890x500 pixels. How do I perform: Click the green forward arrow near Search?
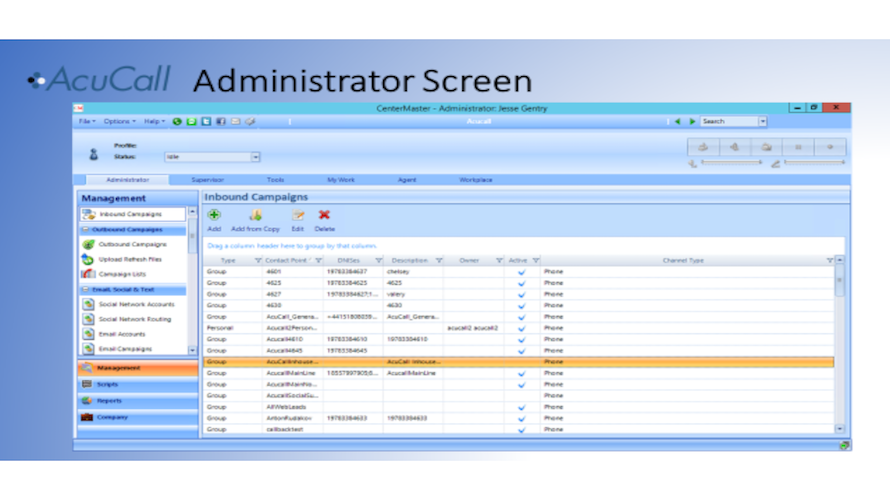(x=692, y=121)
